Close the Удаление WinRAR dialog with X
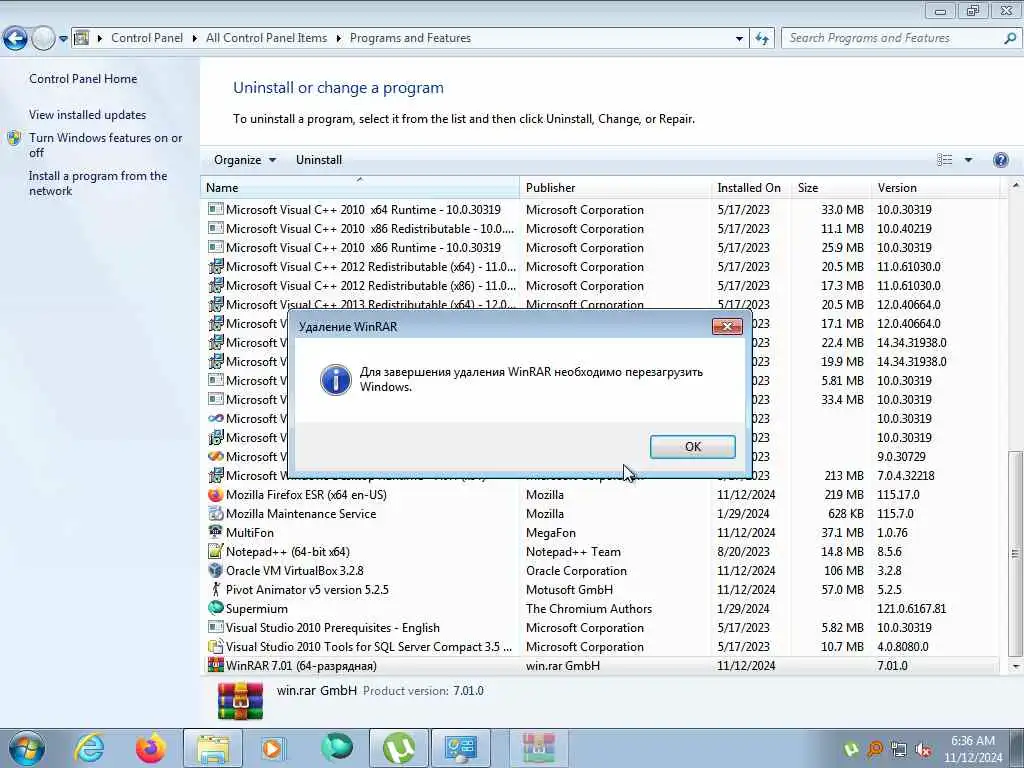Screen dimensions: 1024x768 pos(727,327)
